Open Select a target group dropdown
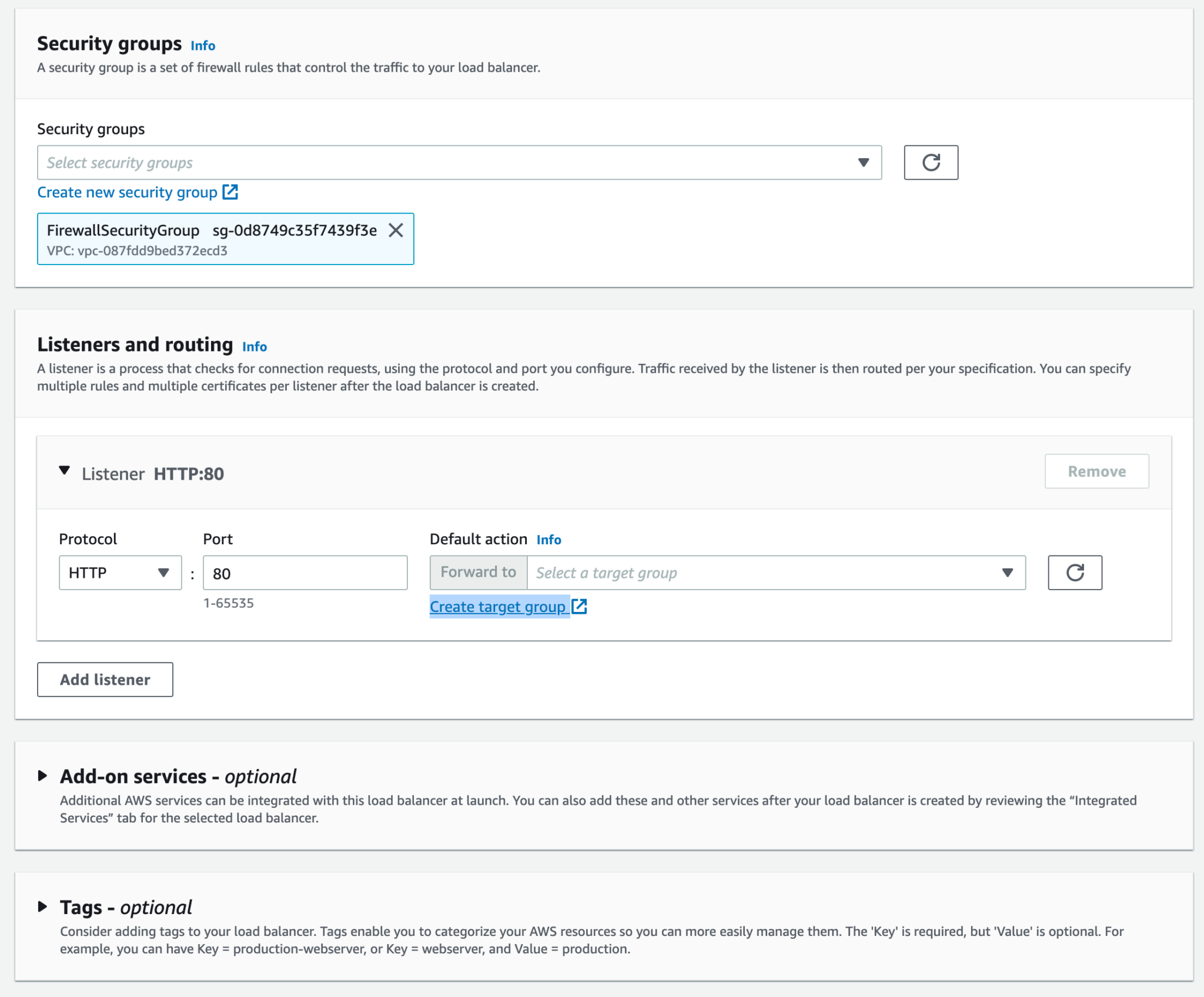Viewport: 1204px width, 997px height. (776, 573)
